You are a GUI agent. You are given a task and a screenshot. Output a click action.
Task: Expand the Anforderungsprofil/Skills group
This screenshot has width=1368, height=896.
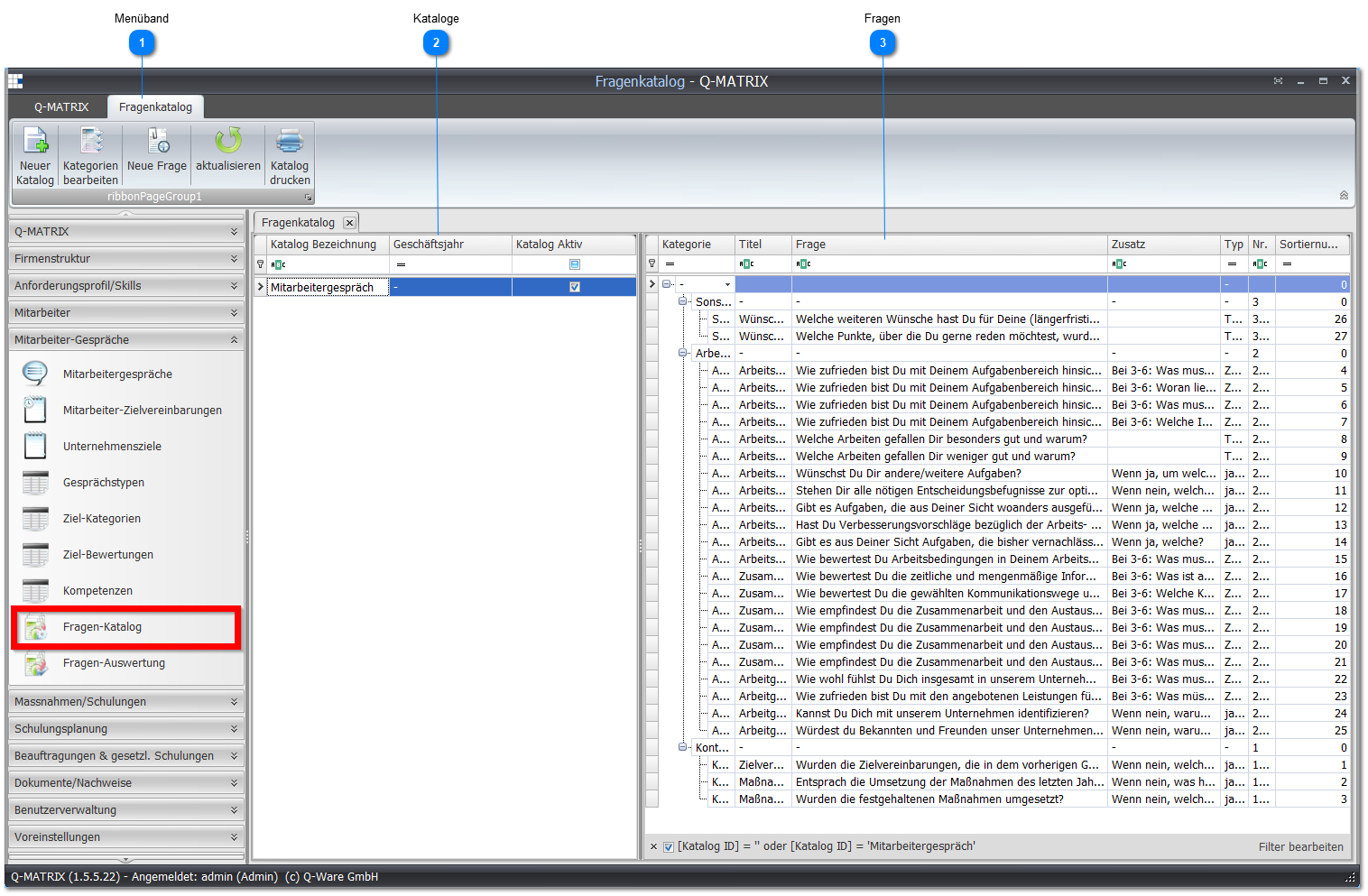point(126,286)
